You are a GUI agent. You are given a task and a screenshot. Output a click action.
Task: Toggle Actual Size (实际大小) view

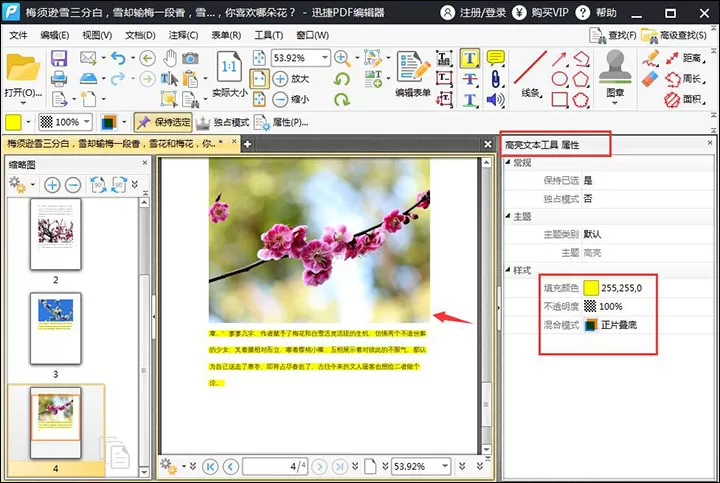(x=229, y=73)
